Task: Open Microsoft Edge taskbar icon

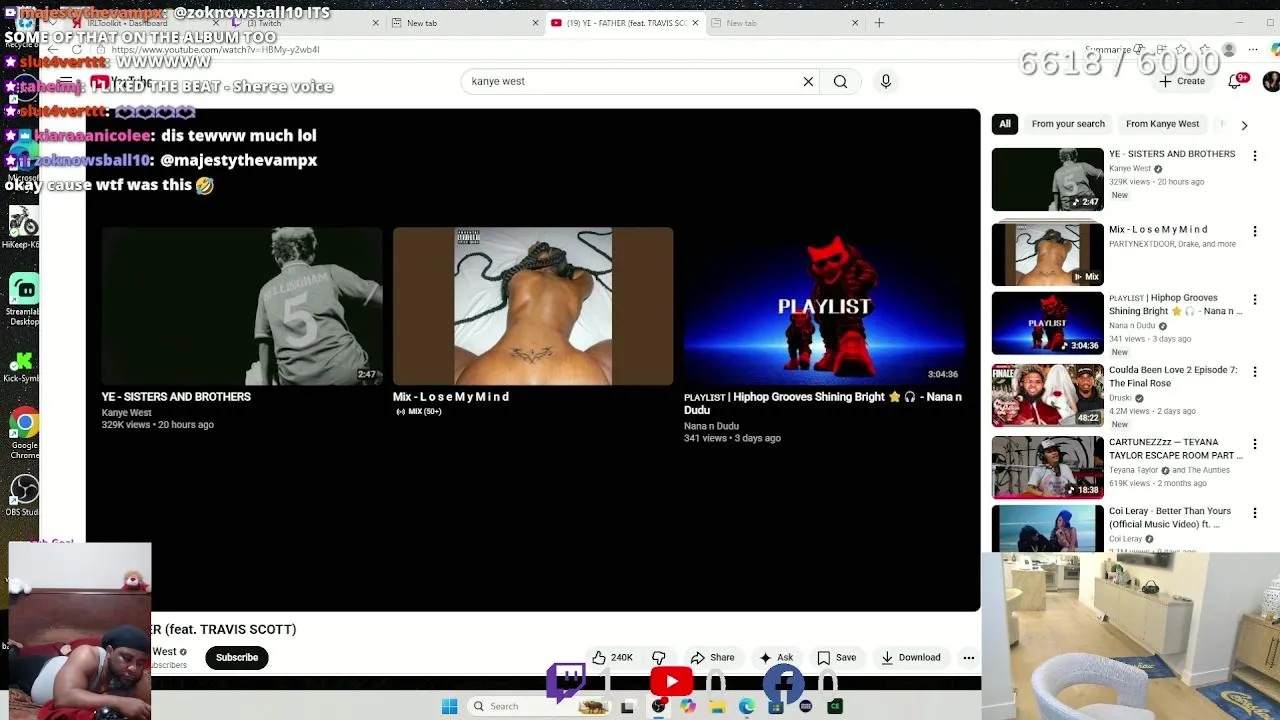Action: (x=747, y=707)
